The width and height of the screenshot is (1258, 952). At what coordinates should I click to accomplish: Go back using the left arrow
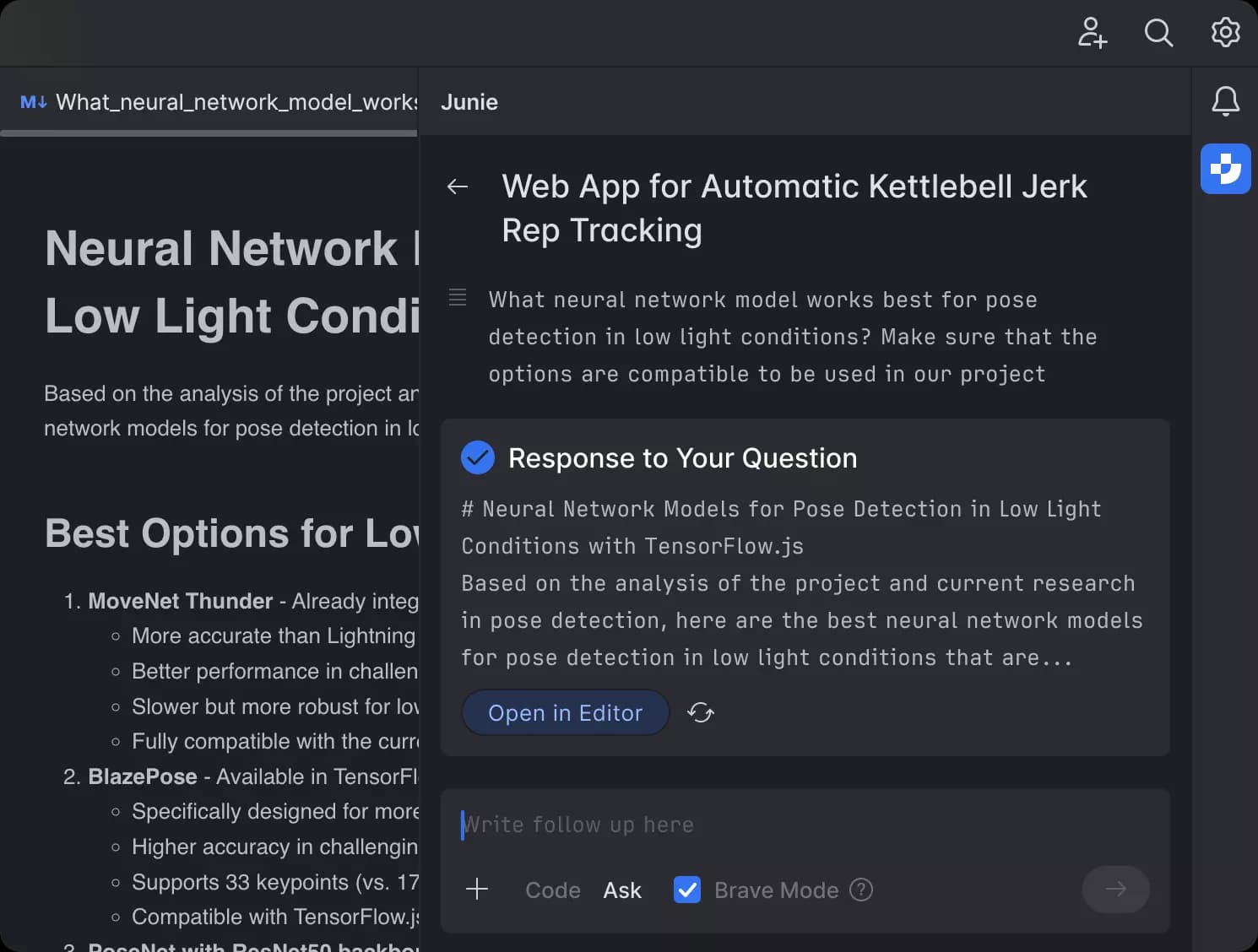coord(458,187)
